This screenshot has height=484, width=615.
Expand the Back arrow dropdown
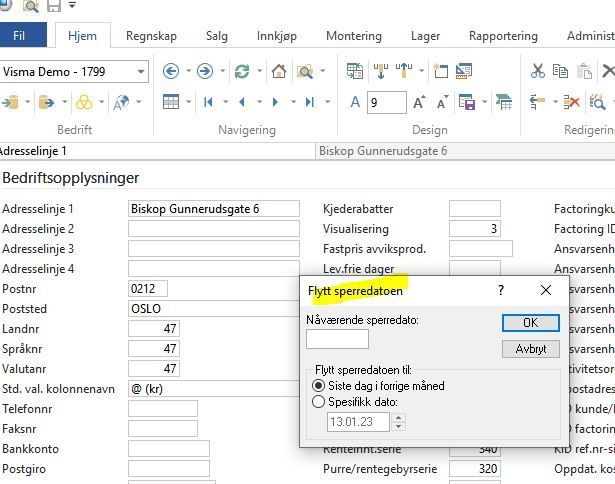pyautogui.click(x=188, y=71)
